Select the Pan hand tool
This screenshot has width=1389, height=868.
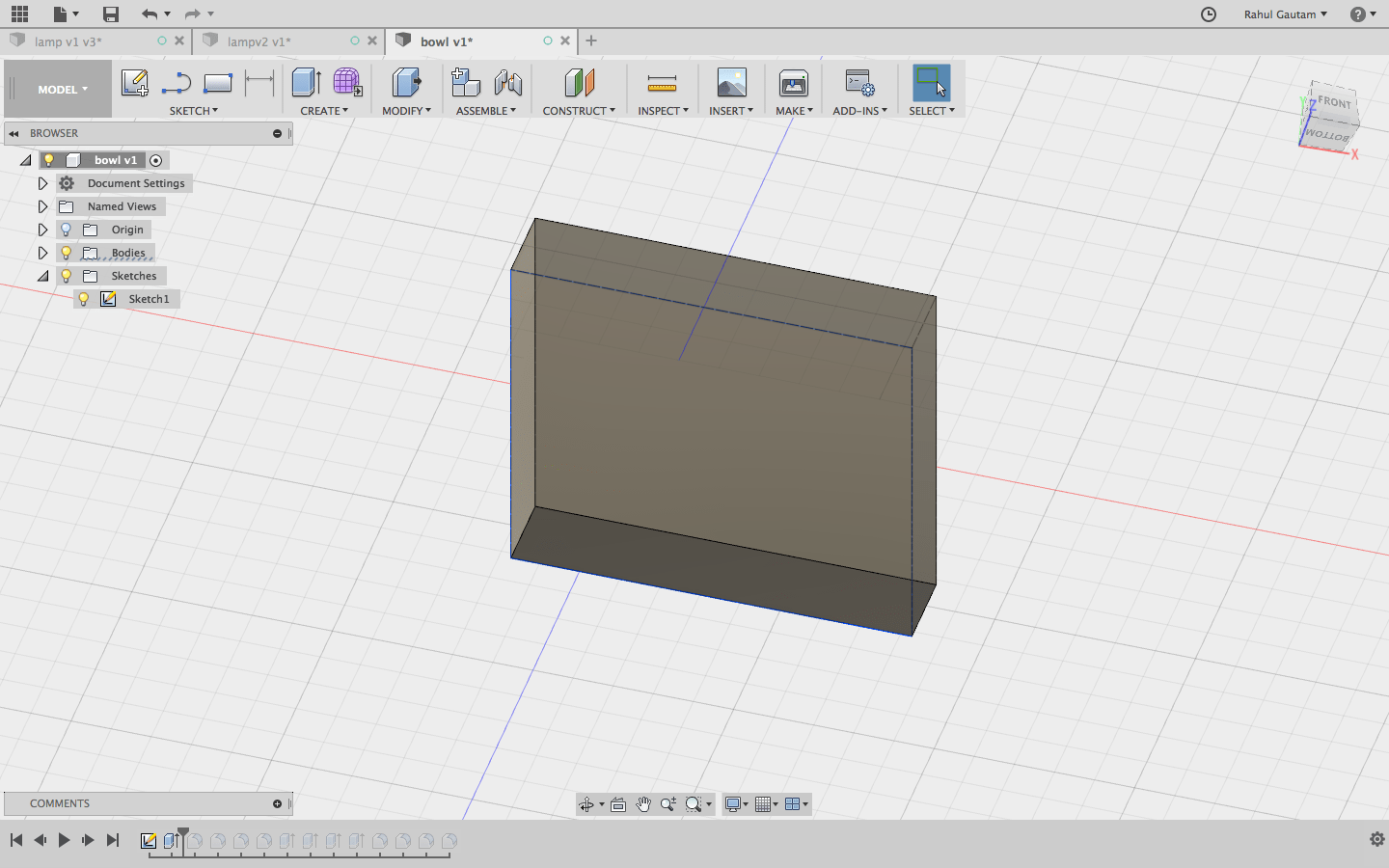point(643,804)
